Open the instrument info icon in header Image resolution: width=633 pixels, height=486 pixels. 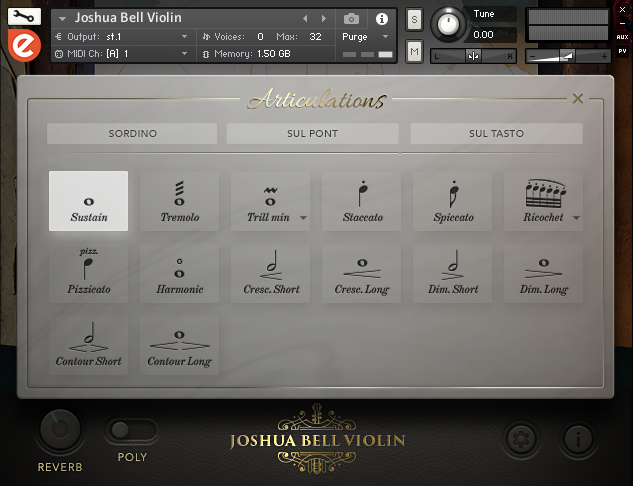[x=381, y=19]
